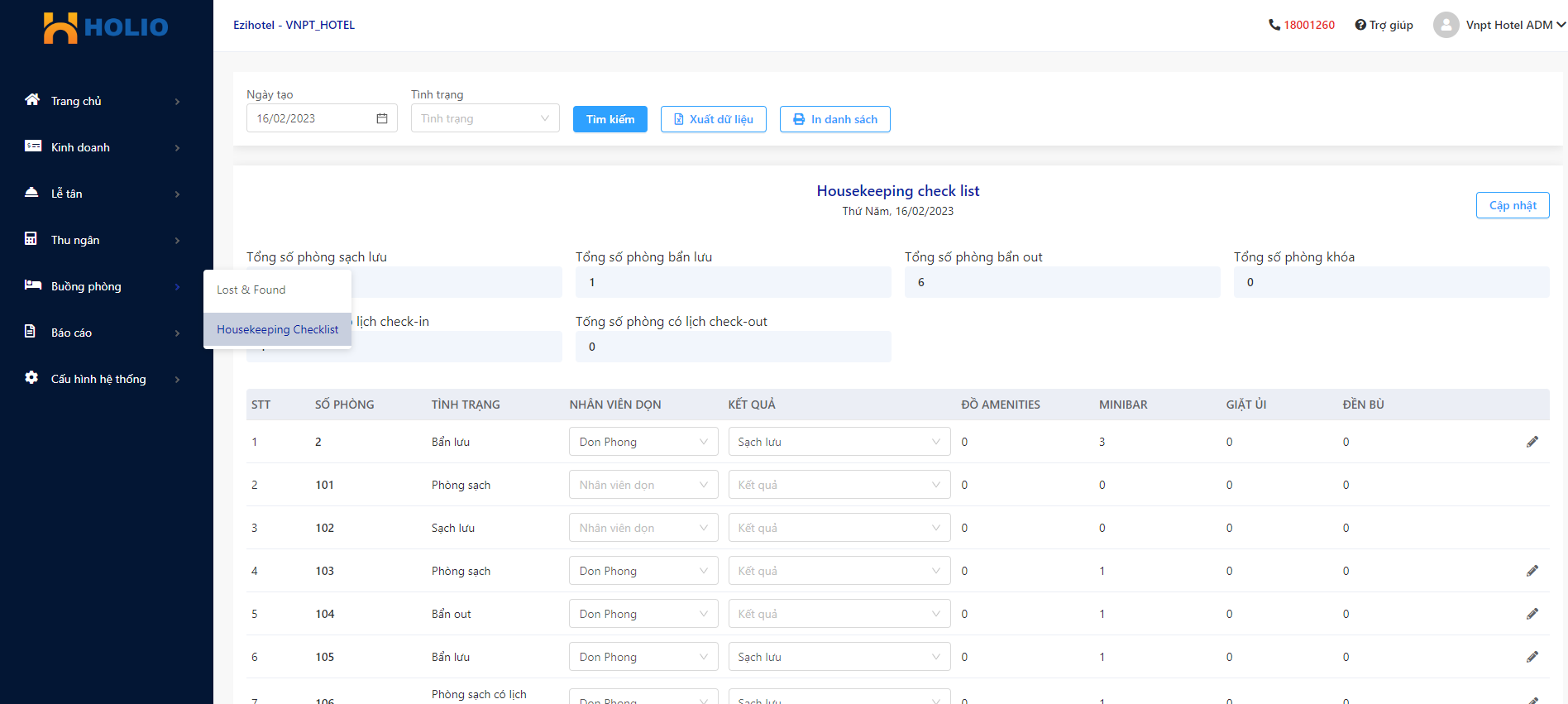Open staff dropdown for room 101

643,485
